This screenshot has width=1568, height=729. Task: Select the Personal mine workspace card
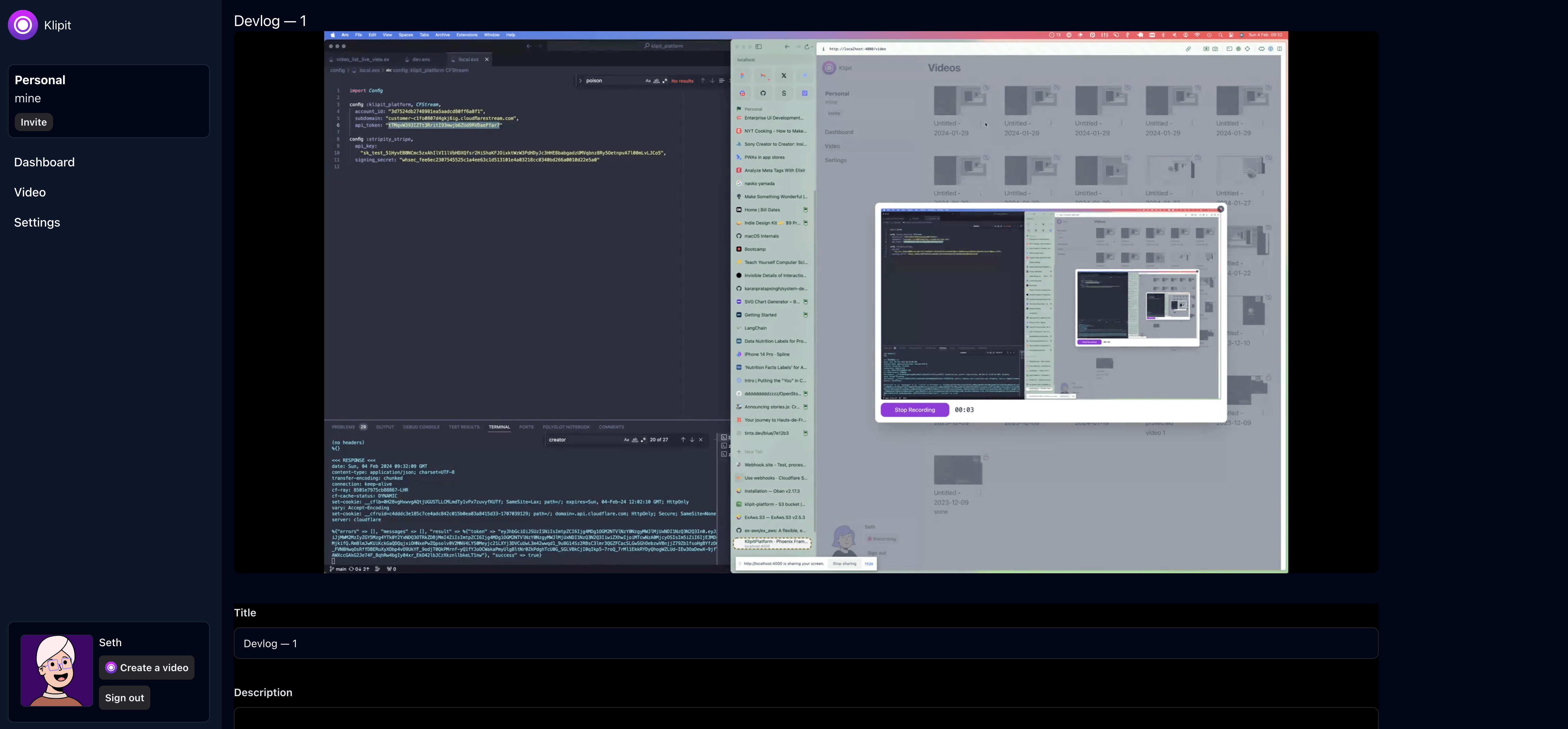[108, 101]
